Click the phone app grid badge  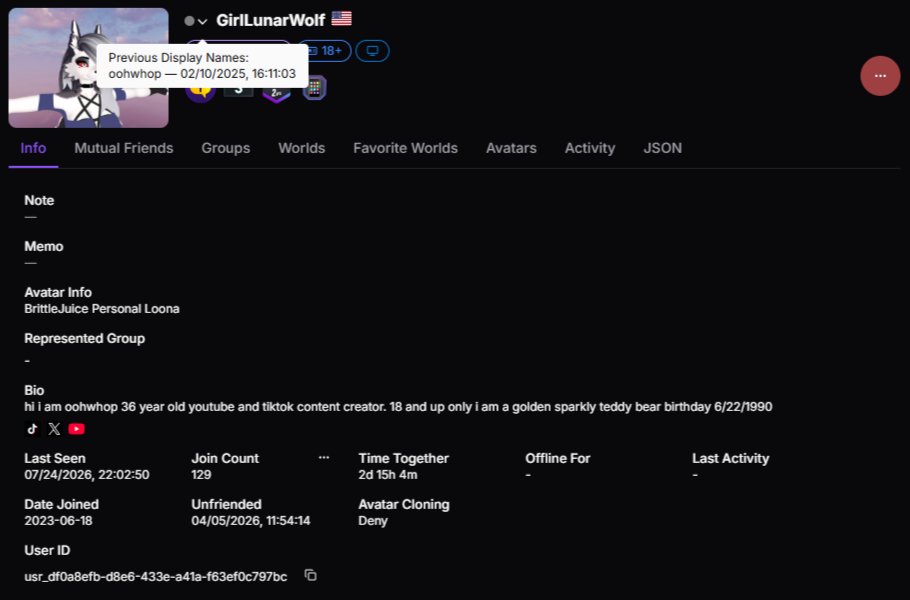coord(314,89)
